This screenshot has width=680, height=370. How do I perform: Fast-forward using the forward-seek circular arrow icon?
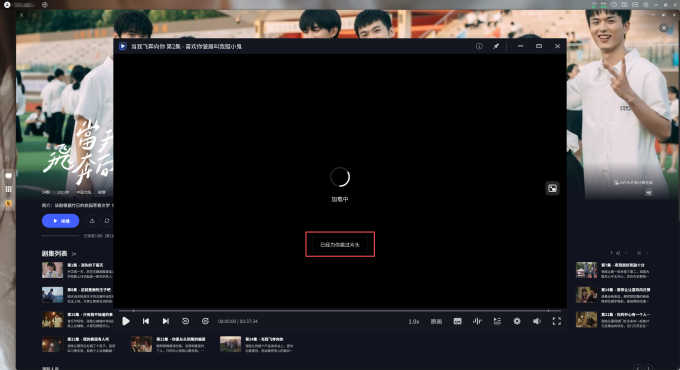(205, 321)
